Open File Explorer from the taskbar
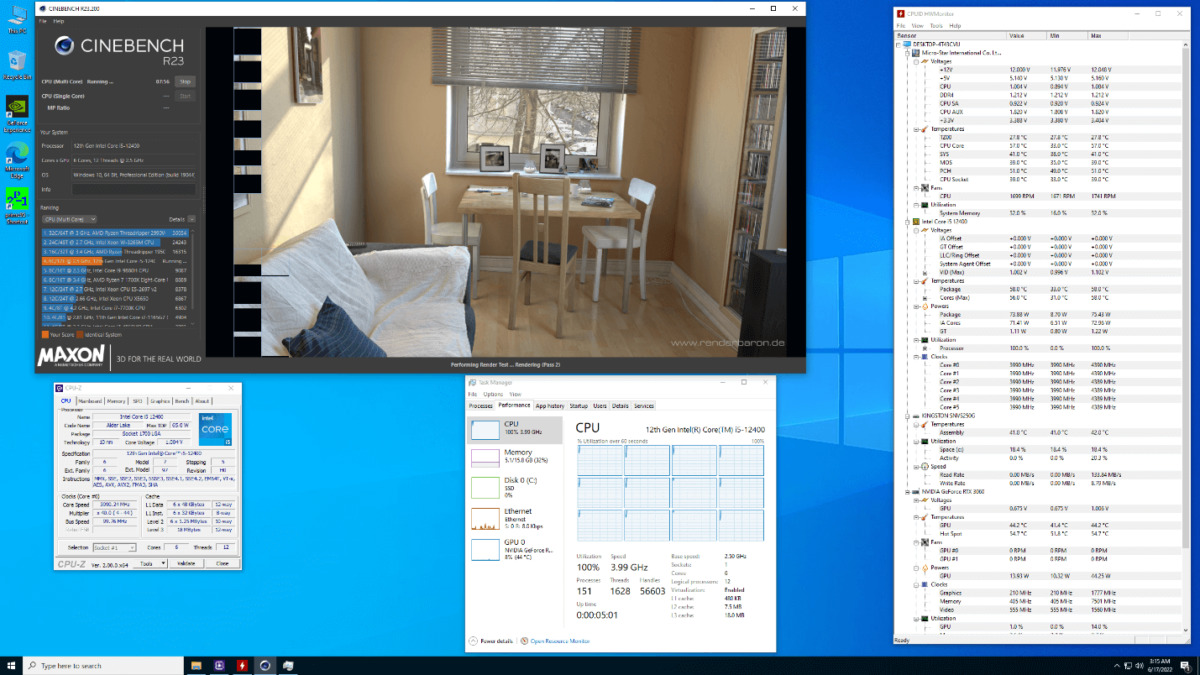Image resolution: width=1200 pixels, height=675 pixels. [x=196, y=665]
